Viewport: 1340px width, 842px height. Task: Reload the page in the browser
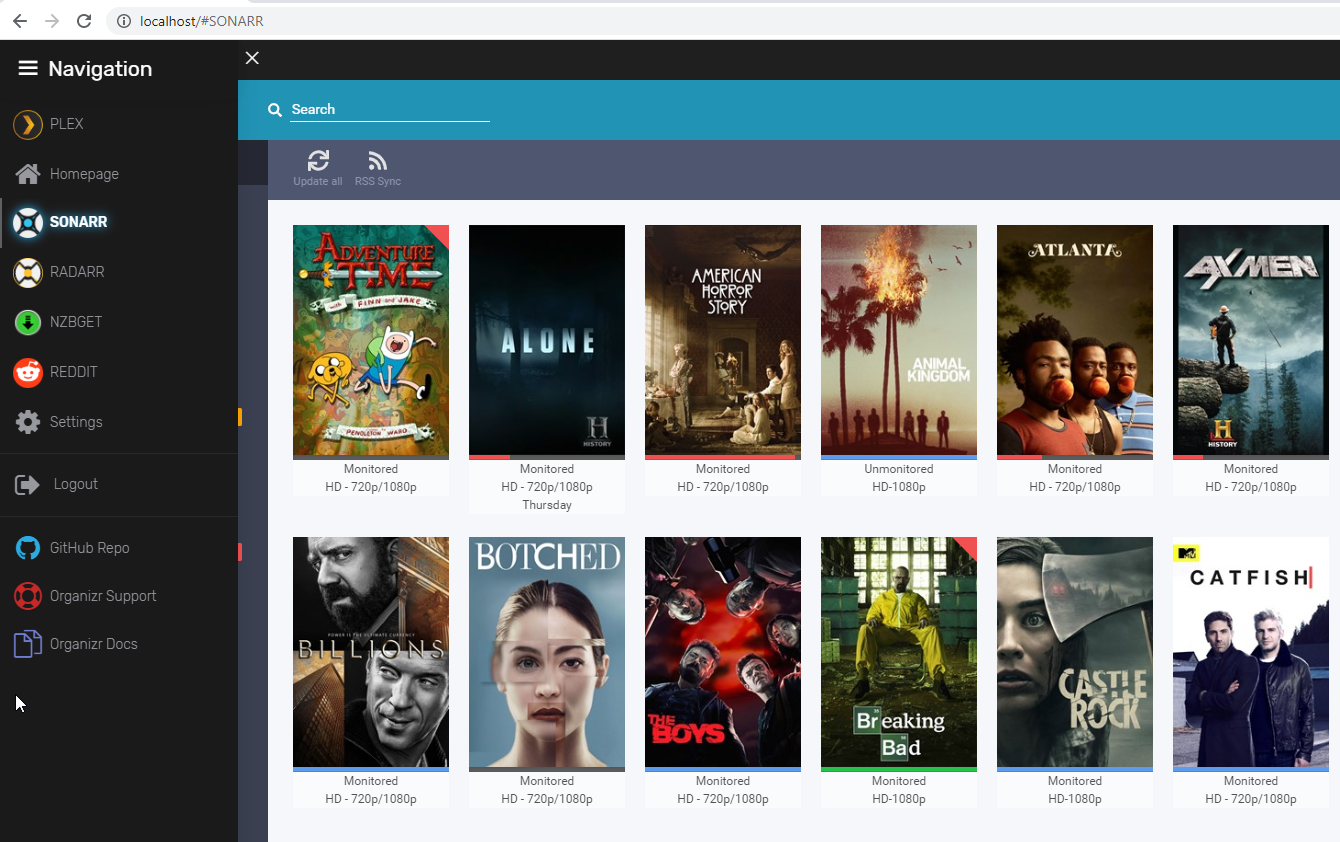coord(84,21)
